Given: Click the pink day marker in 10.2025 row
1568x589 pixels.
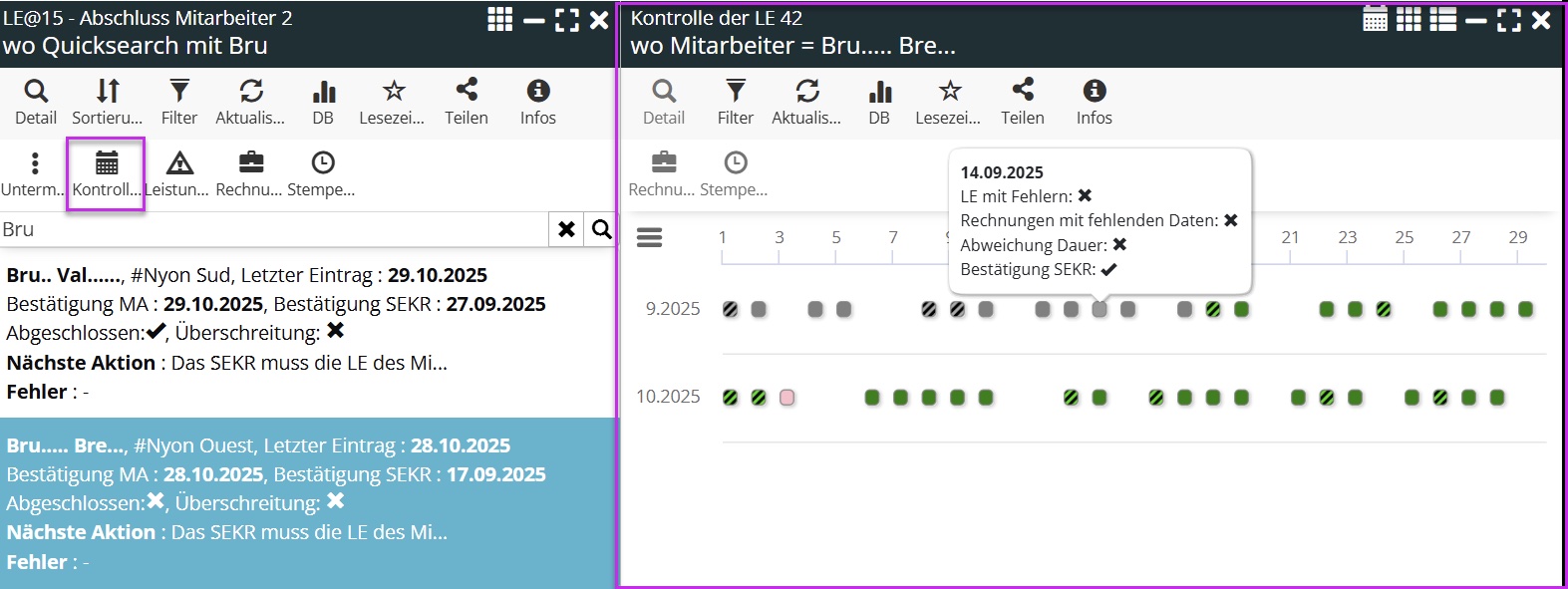Looking at the screenshot, I should pyautogui.click(x=786, y=398).
